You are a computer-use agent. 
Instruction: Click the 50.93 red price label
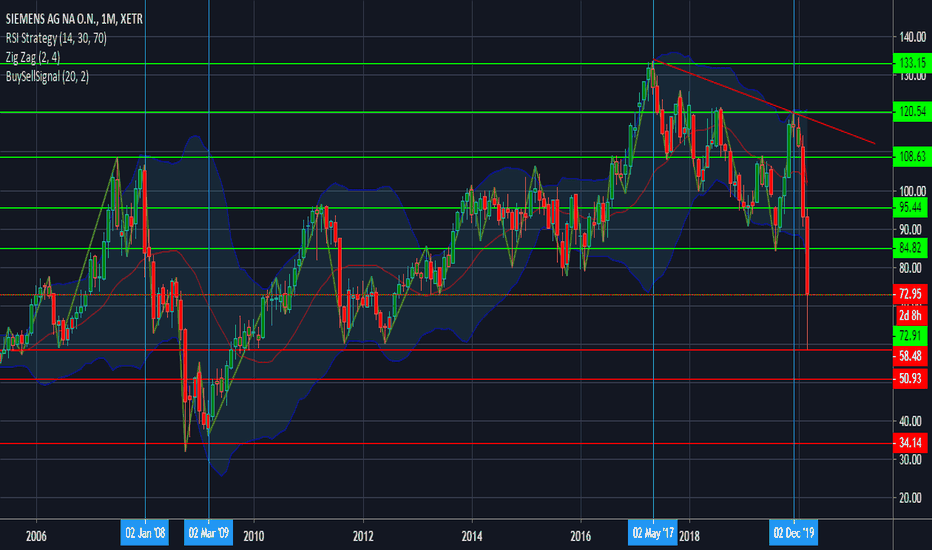coord(910,379)
